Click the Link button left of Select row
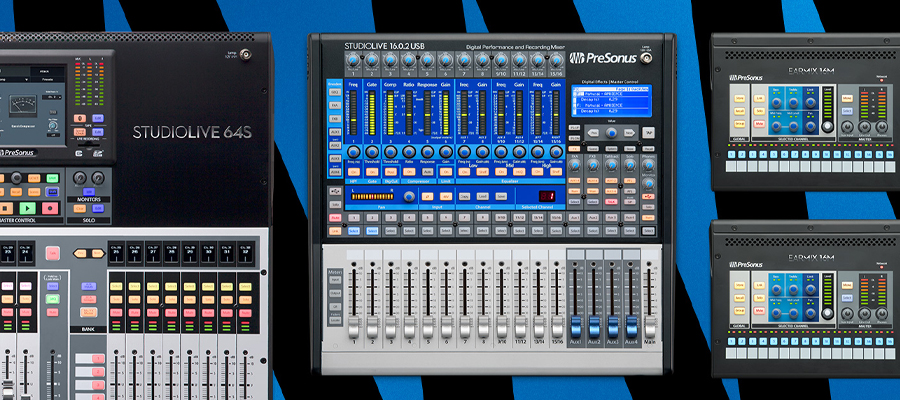The width and height of the screenshot is (900, 400). click(335, 231)
